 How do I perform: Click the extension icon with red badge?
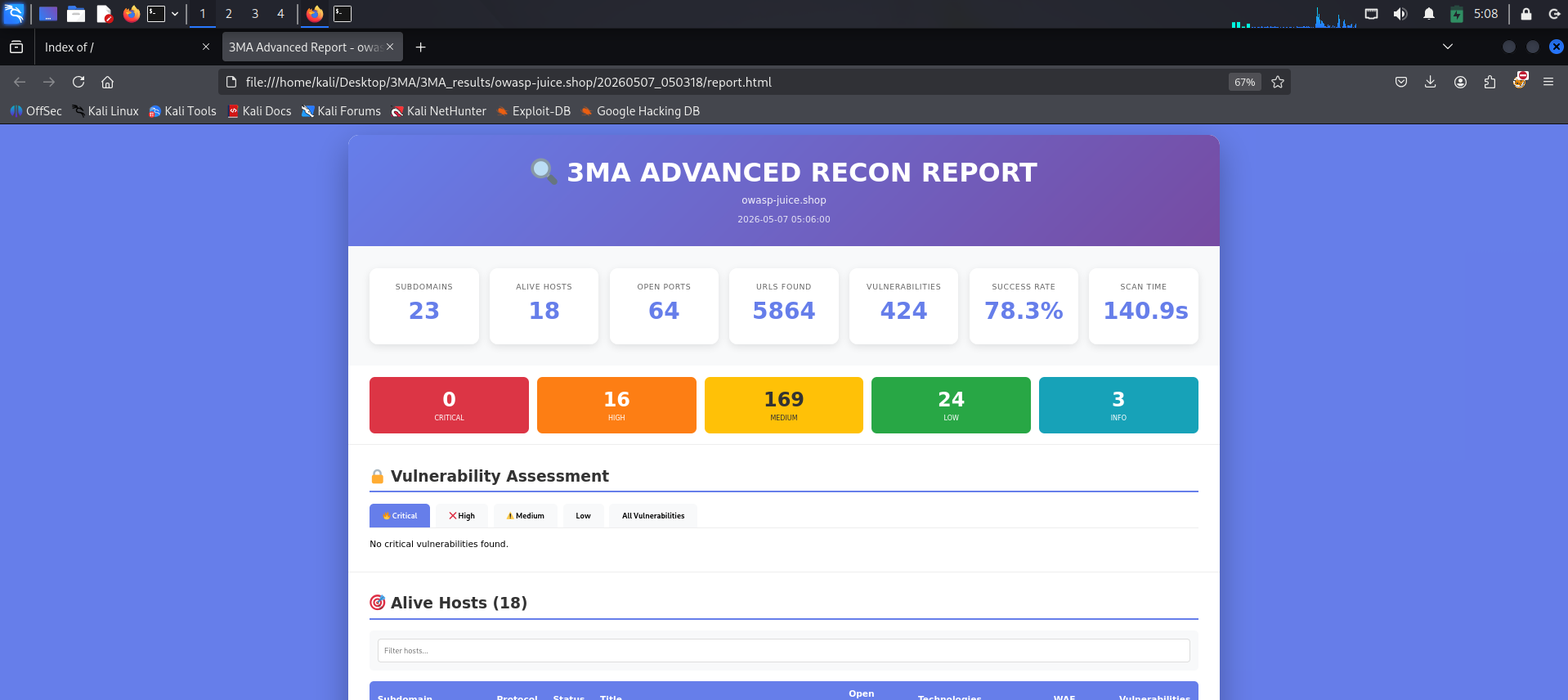click(x=1520, y=81)
